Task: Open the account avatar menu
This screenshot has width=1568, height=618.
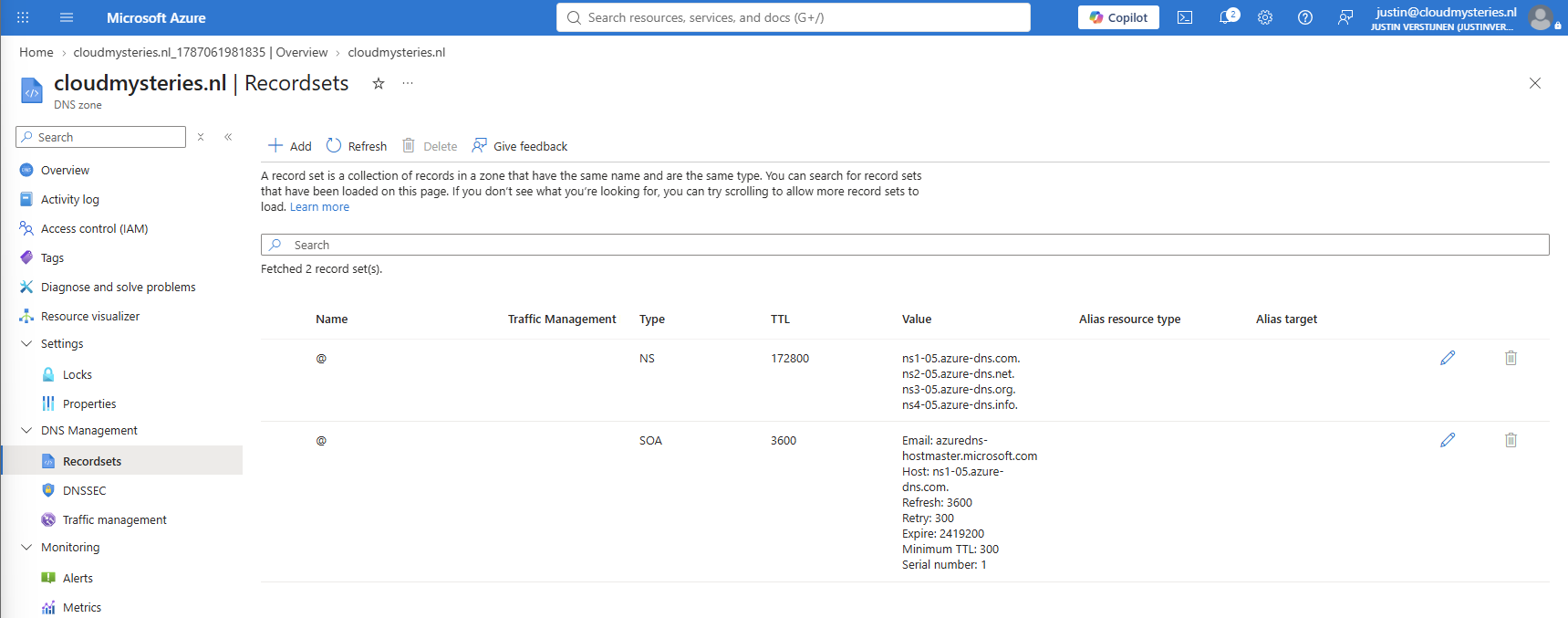Action: click(x=1542, y=17)
